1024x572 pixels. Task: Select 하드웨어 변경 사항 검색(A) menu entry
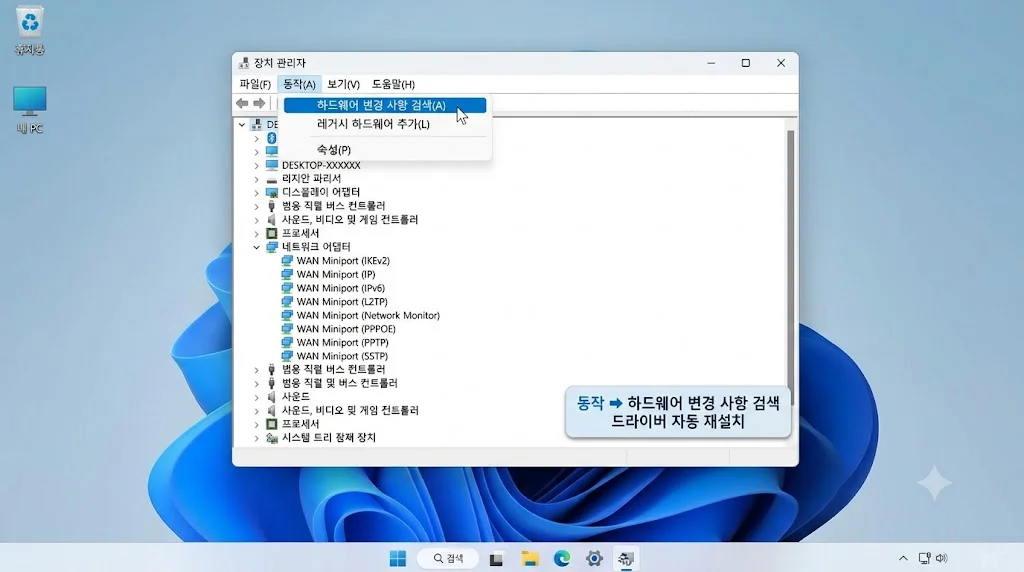(385, 105)
